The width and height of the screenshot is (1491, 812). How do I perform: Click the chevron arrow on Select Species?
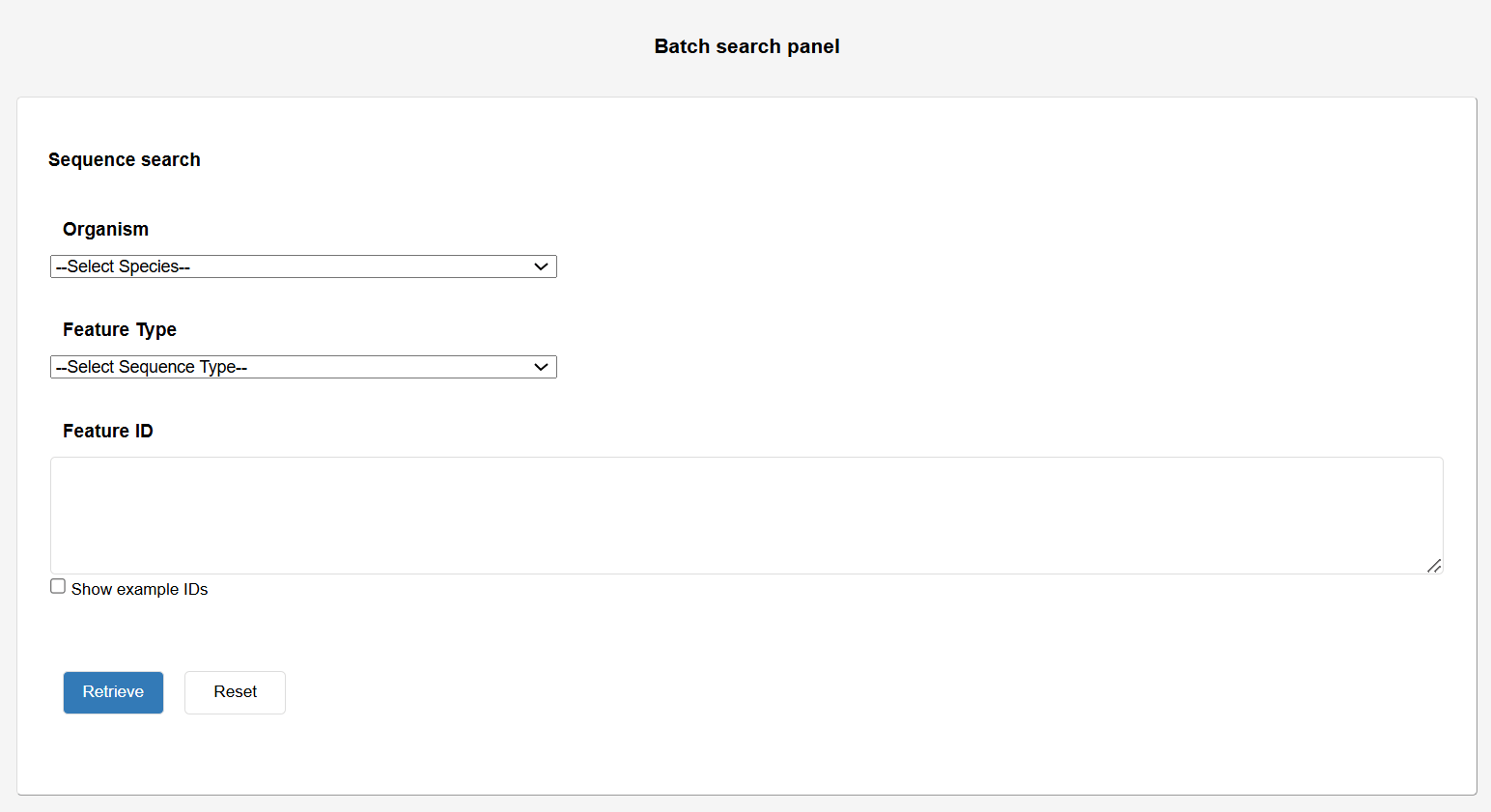(541, 266)
